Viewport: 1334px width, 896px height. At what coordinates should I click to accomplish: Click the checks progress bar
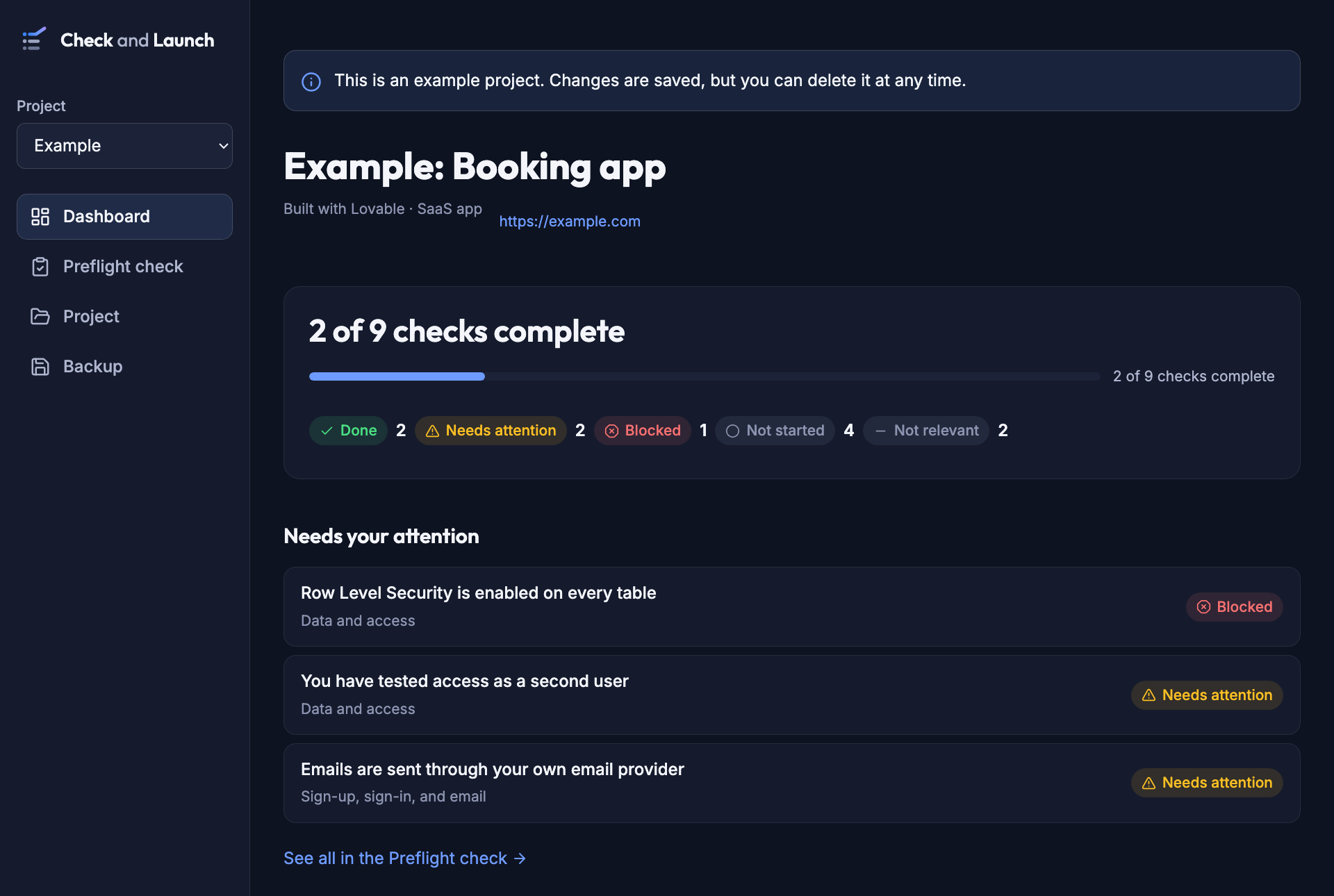(705, 376)
